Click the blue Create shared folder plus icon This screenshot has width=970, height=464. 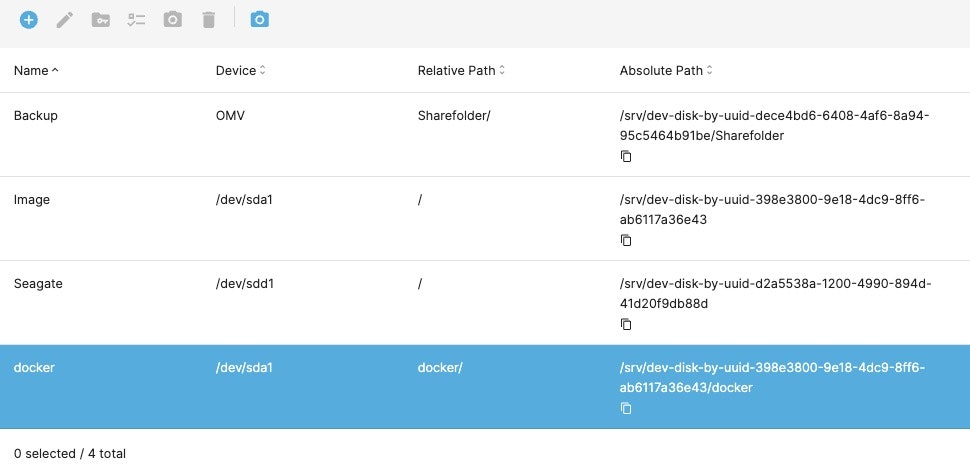point(29,19)
